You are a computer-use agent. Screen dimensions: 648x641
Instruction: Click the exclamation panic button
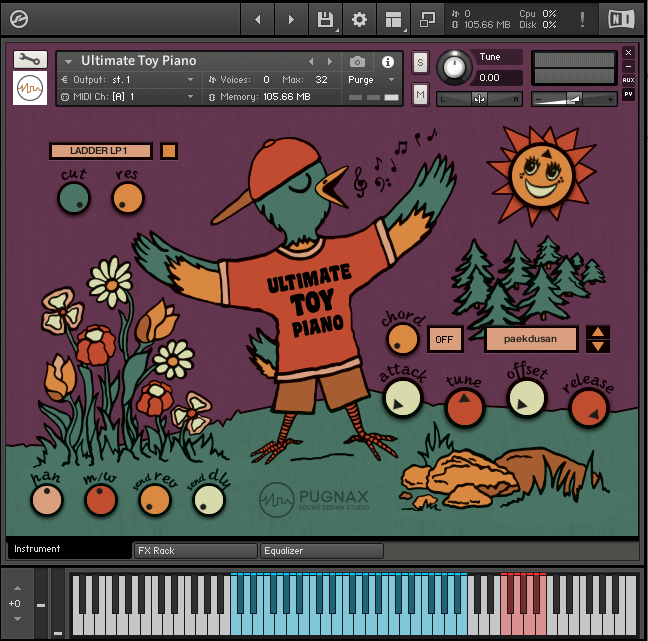tap(582, 19)
